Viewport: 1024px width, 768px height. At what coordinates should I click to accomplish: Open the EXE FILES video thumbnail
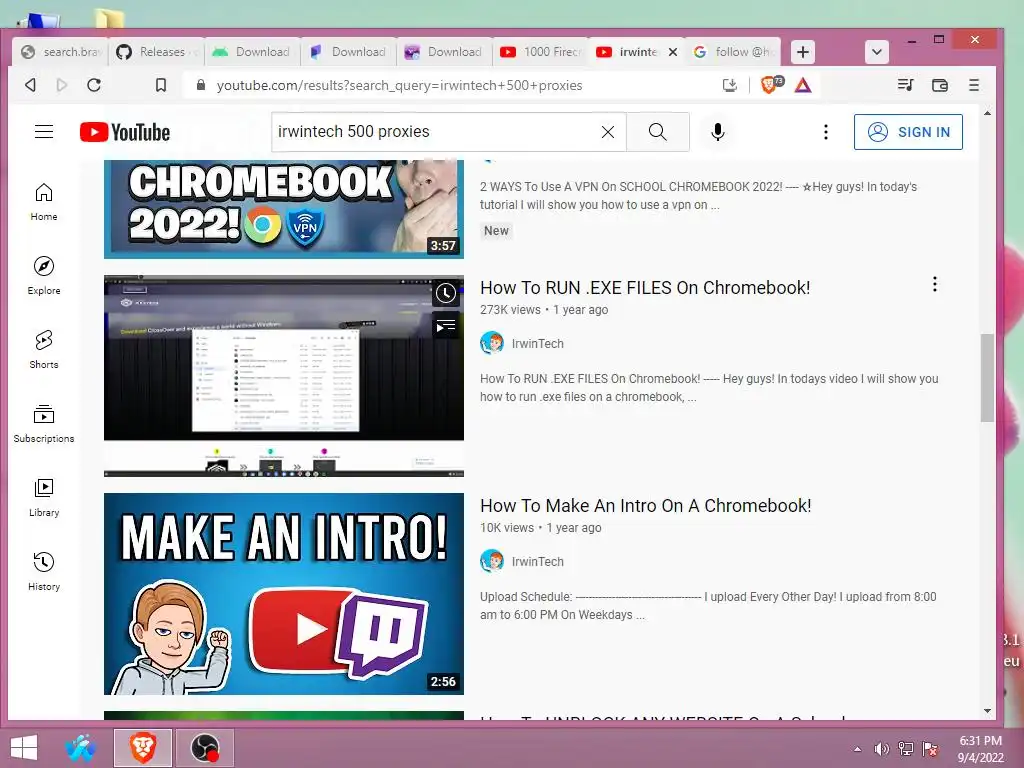tap(284, 376)
